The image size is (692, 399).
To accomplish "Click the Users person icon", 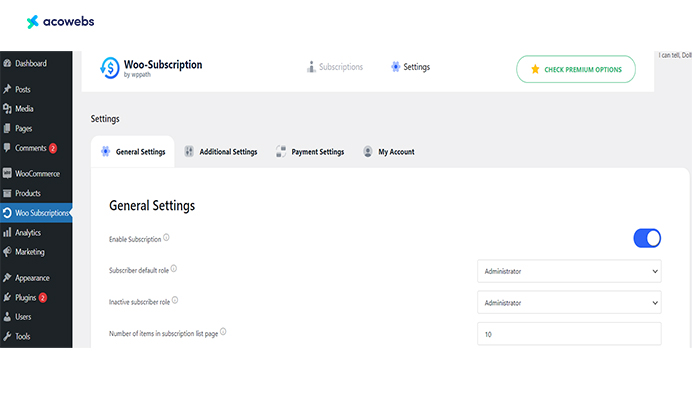I will coord(7,316).
